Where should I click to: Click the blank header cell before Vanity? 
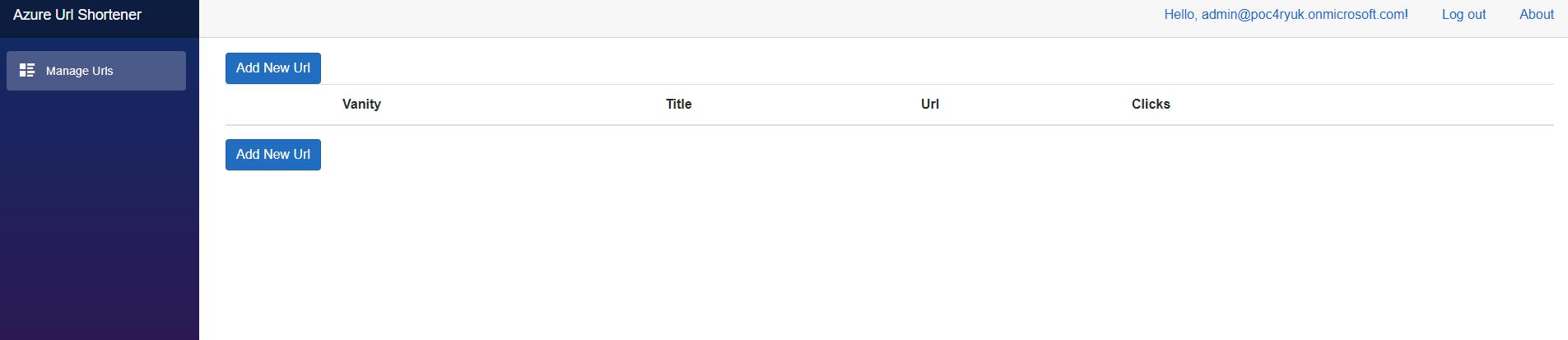(281, 105)
